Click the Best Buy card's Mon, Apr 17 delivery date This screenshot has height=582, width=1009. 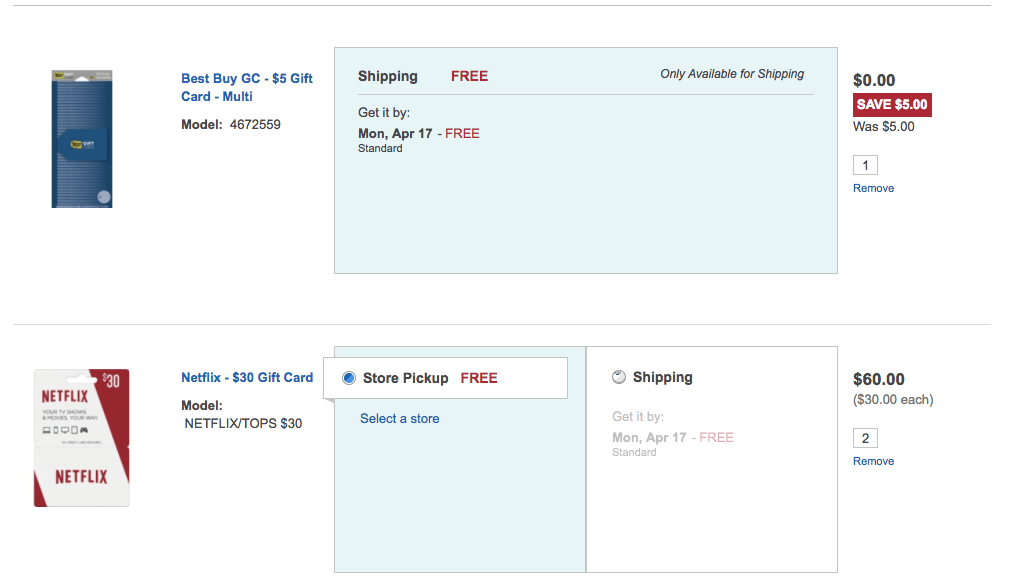[x=395, y=133]
